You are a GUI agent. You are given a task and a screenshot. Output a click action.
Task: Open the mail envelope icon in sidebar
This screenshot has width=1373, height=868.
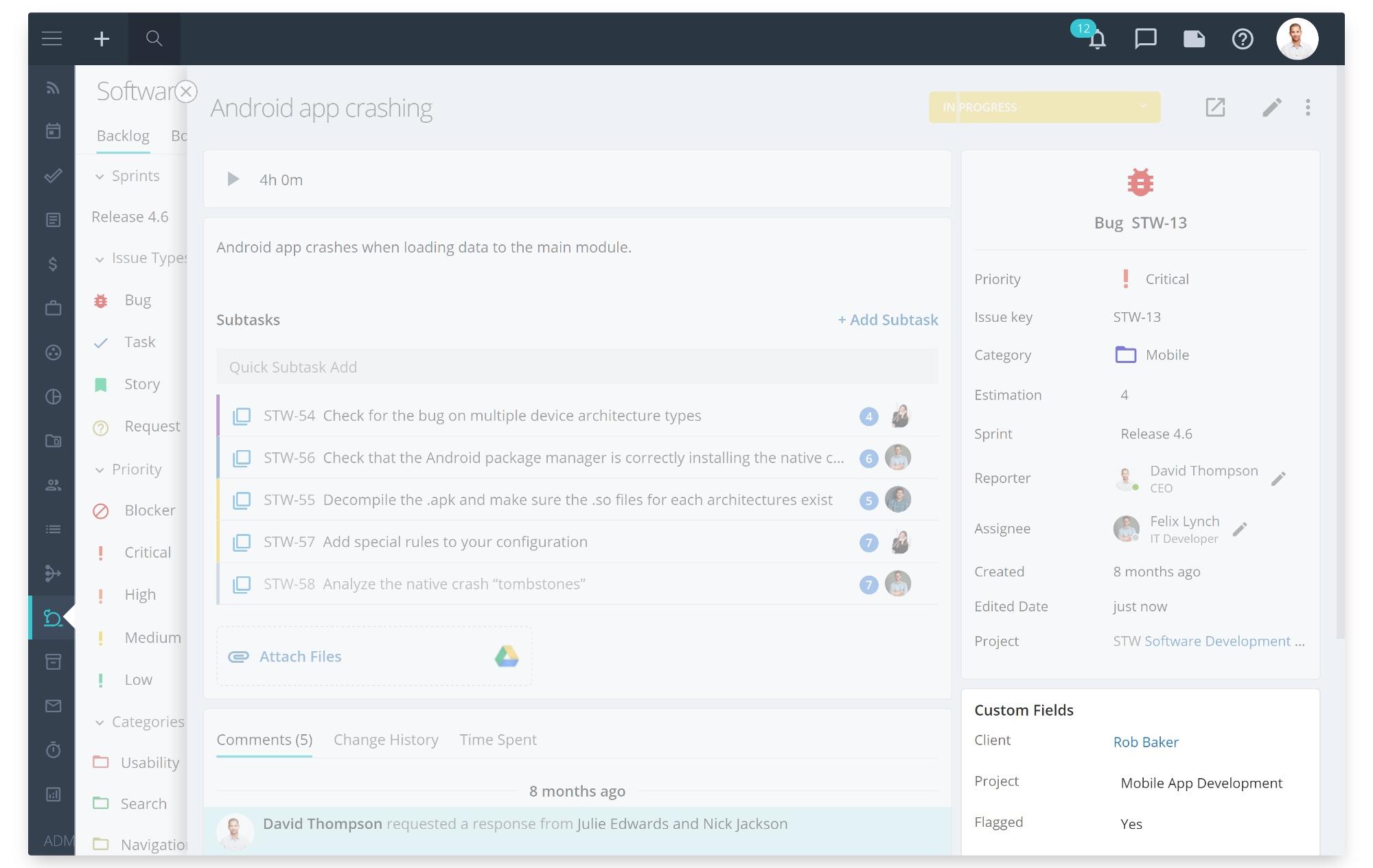[53, 706]
